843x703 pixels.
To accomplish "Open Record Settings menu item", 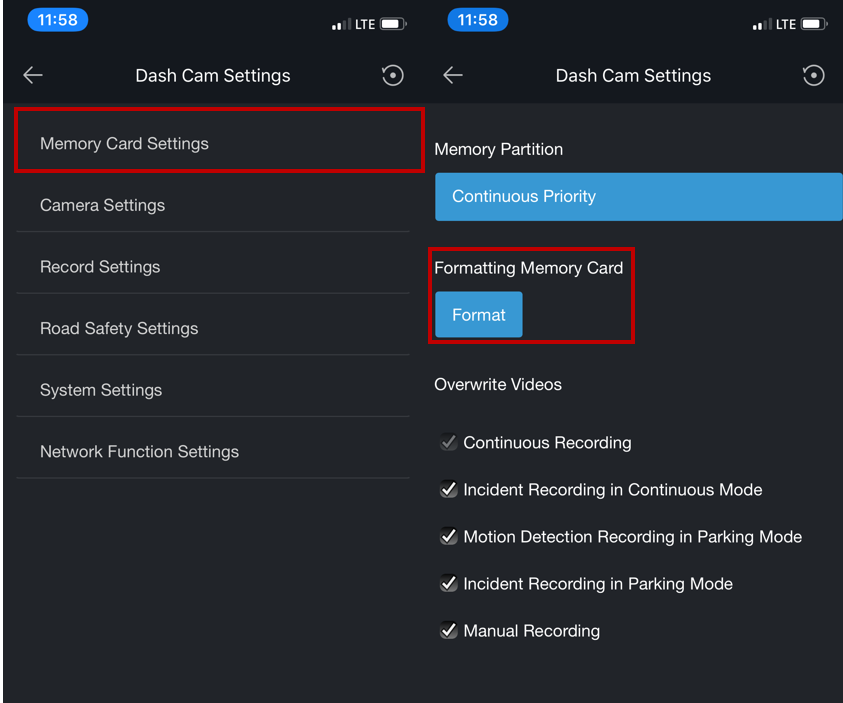I will [x=213, y=267].
